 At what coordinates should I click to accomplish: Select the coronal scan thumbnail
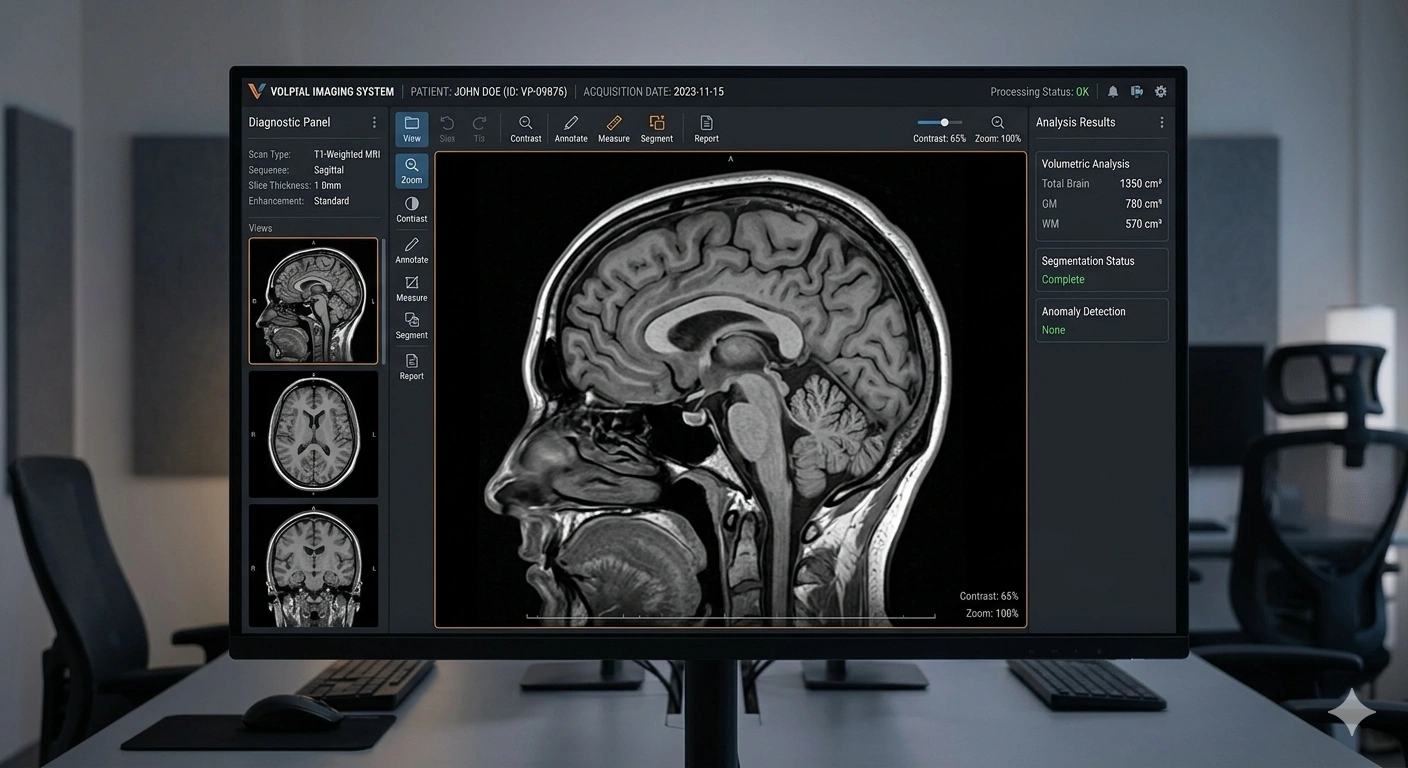[313, 565]
